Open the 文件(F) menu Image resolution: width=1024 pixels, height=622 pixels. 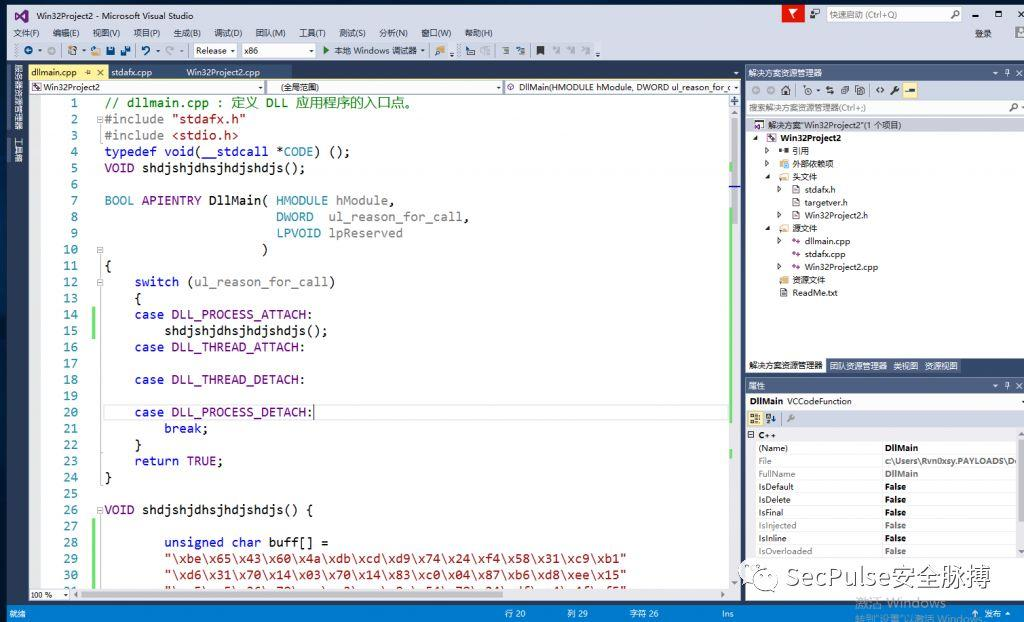[x=26, y=33]
